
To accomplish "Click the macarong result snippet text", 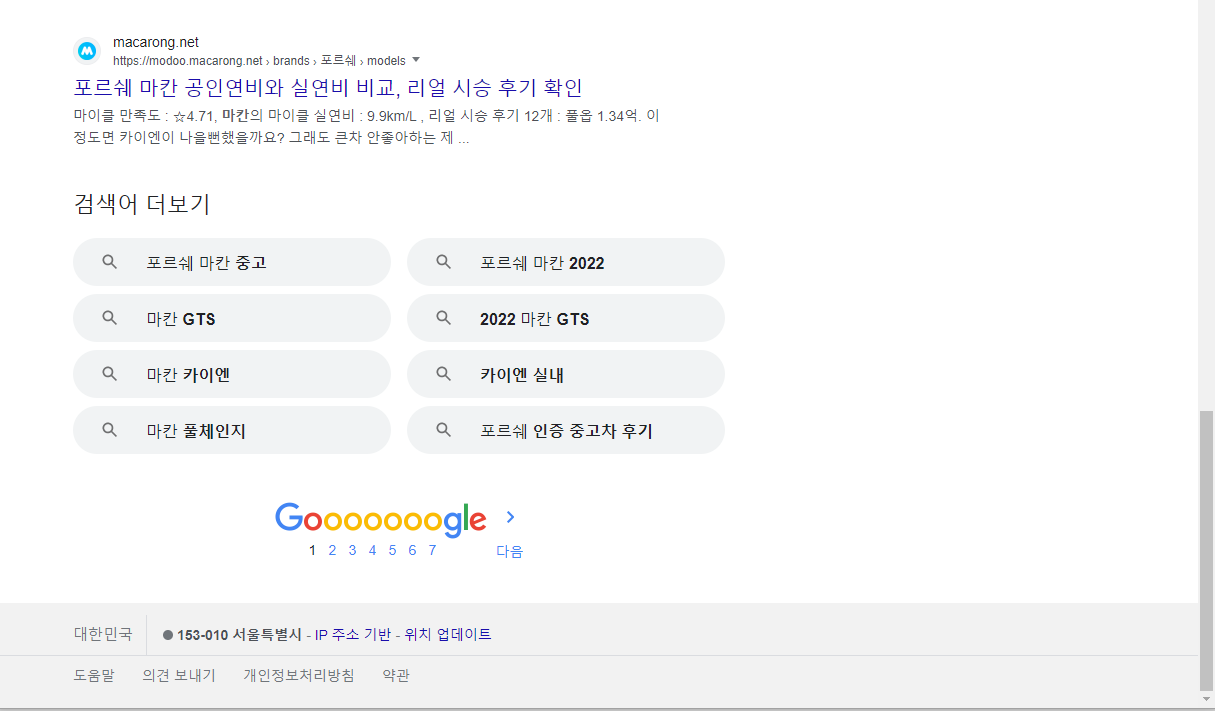I will click(x=367, y=127).
